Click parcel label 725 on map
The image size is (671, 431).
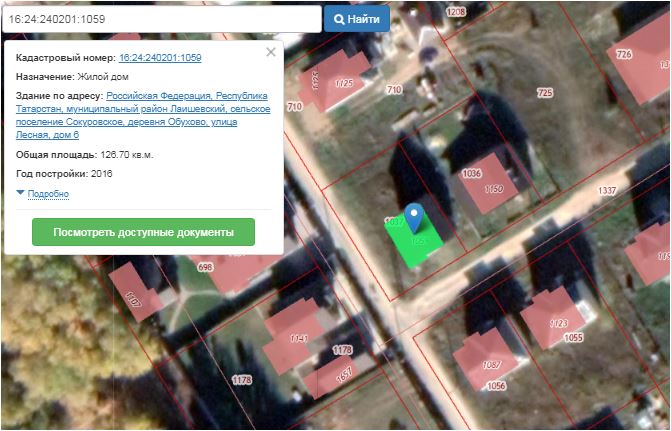coord(544,93)
